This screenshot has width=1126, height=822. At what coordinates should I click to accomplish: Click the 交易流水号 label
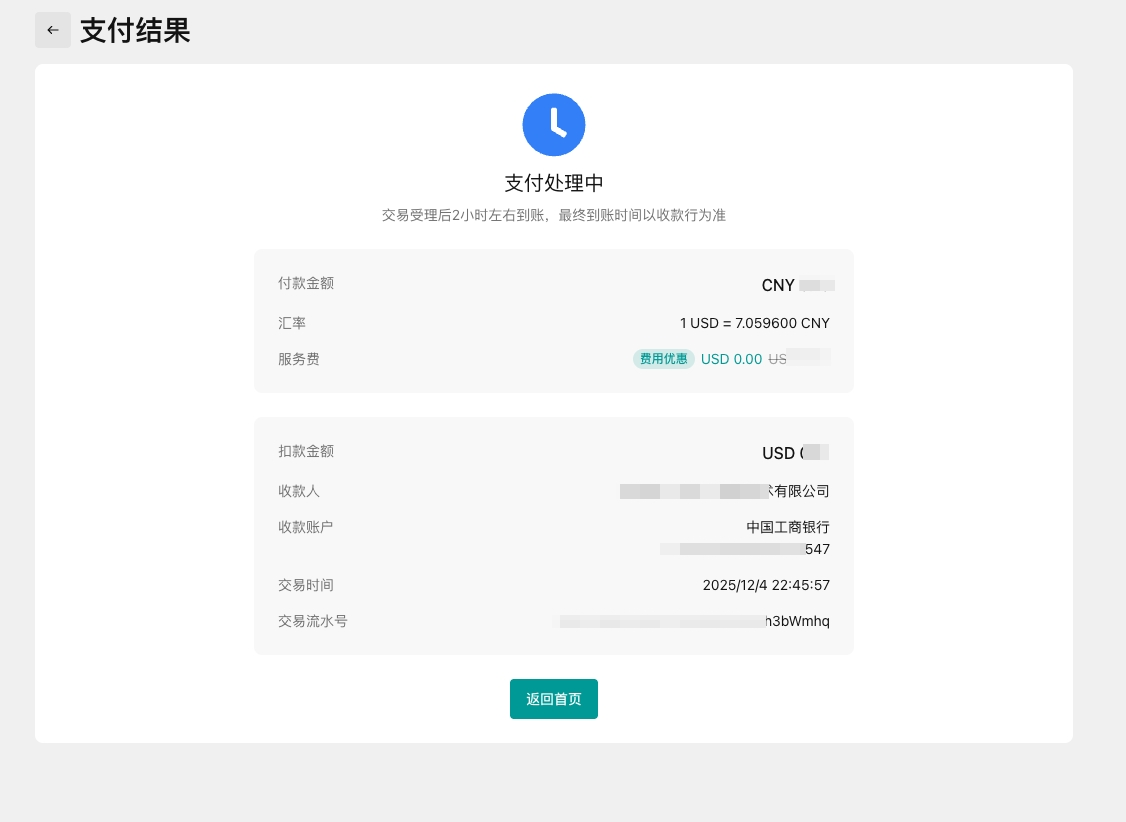pyautogui.click(x=313, y=621)
